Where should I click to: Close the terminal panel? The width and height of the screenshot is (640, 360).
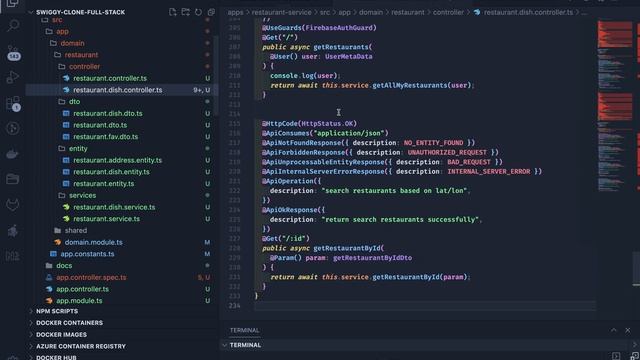(x=628, y=330)
